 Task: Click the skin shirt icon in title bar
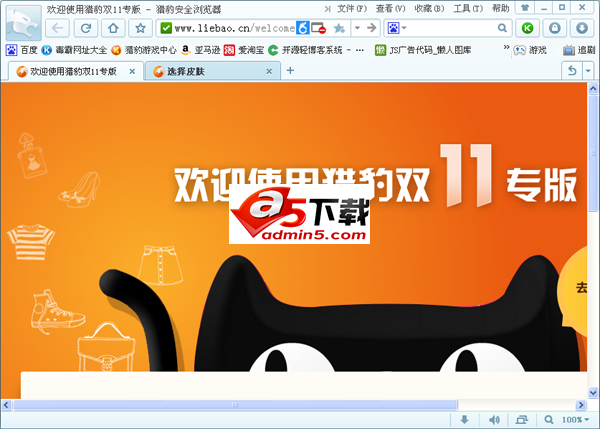(x=525, y=8)
